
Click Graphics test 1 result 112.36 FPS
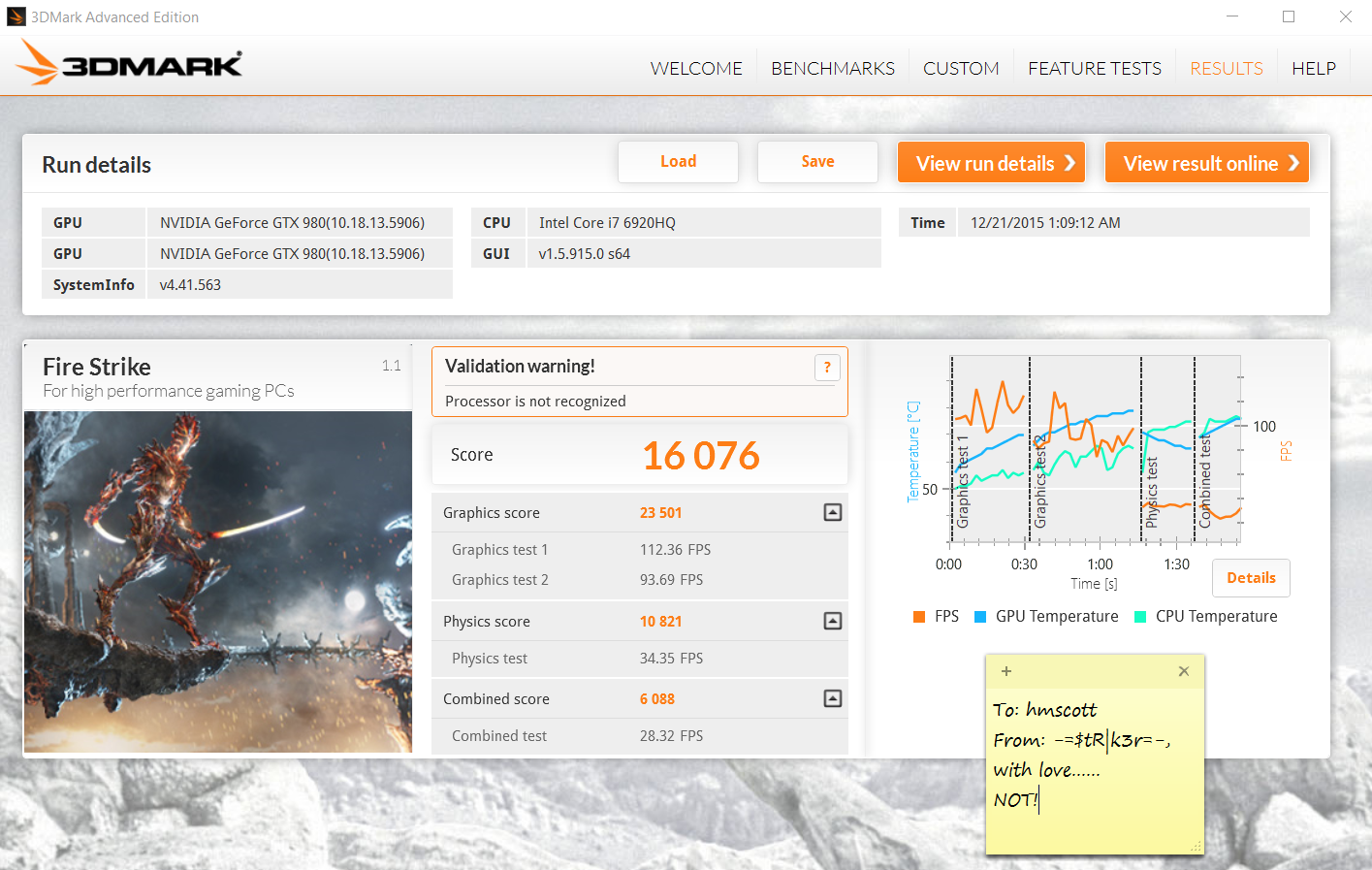click(x=675, y=549)
